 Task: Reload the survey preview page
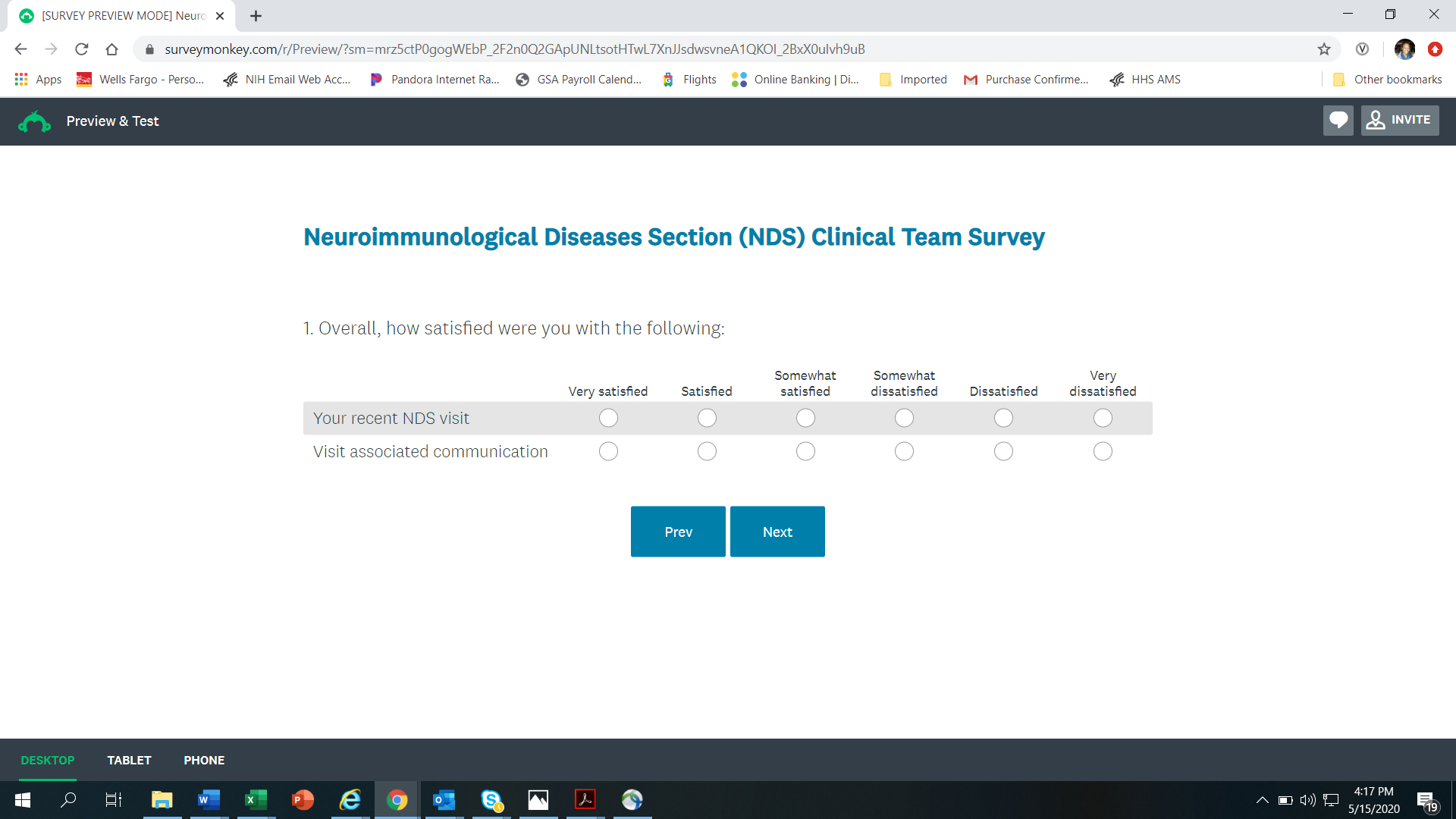coord(81,49)
